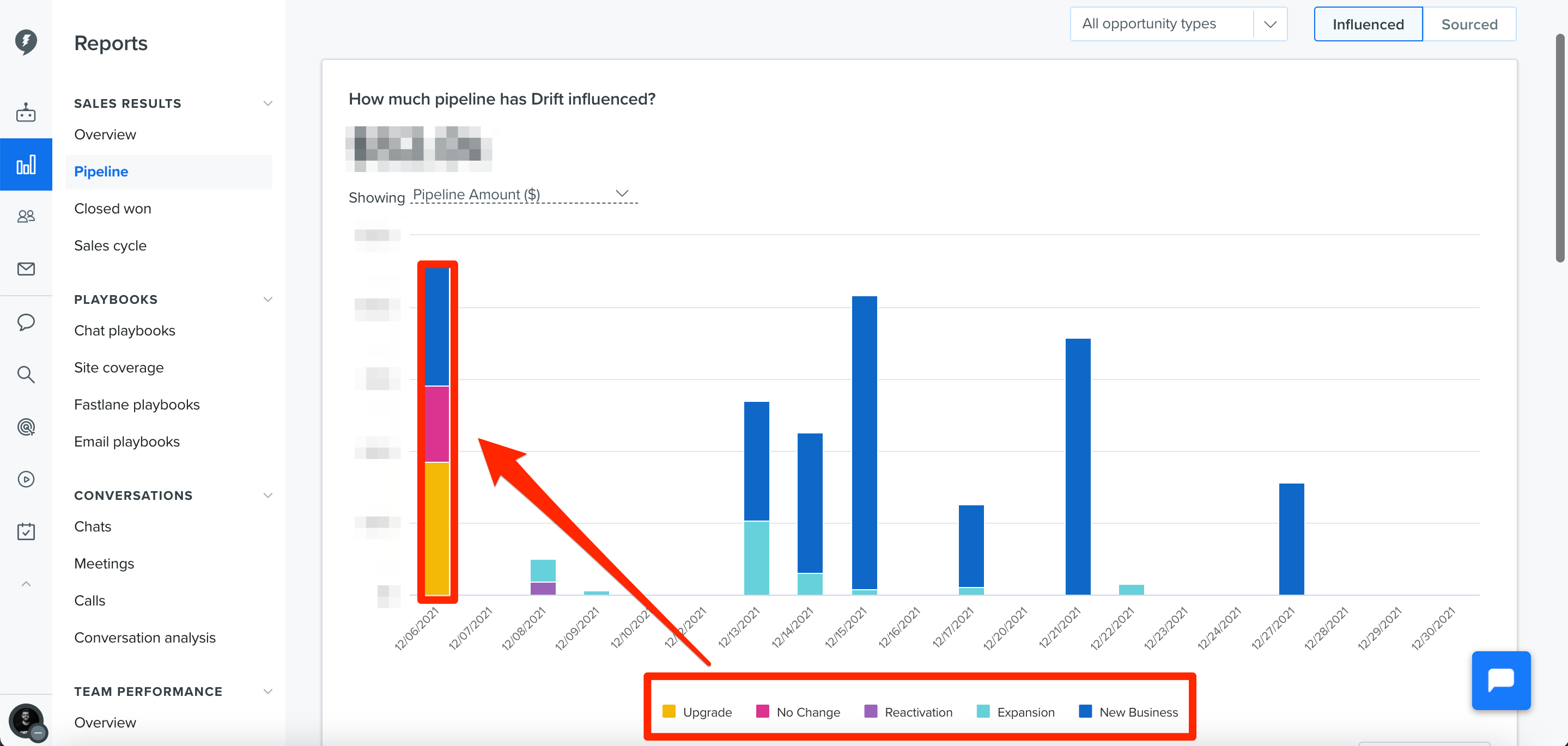Open Chat playbooks report
Viewport: 1568px width, 746px height.
click(124, 331)
